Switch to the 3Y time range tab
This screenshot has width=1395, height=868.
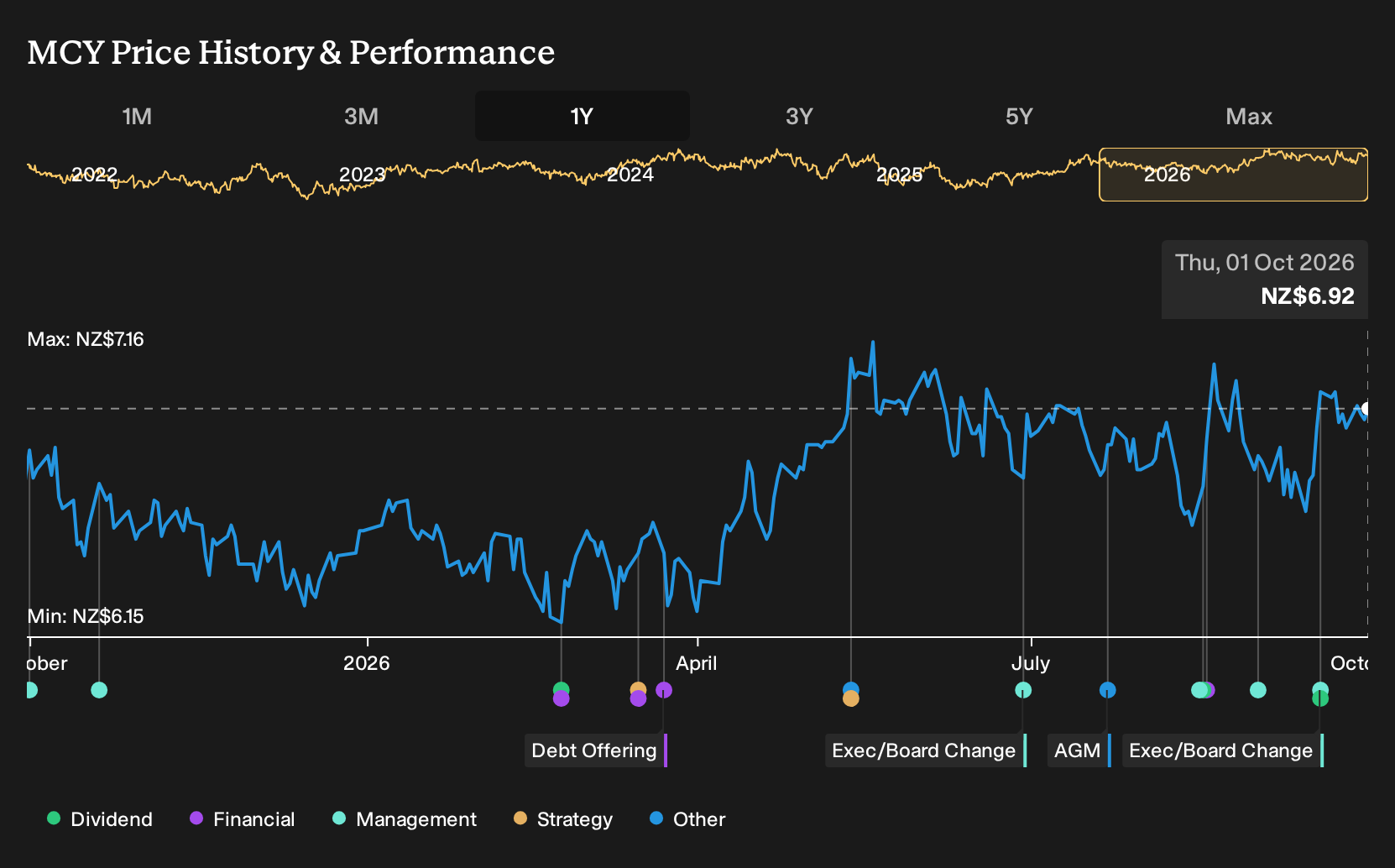point(799,116)
